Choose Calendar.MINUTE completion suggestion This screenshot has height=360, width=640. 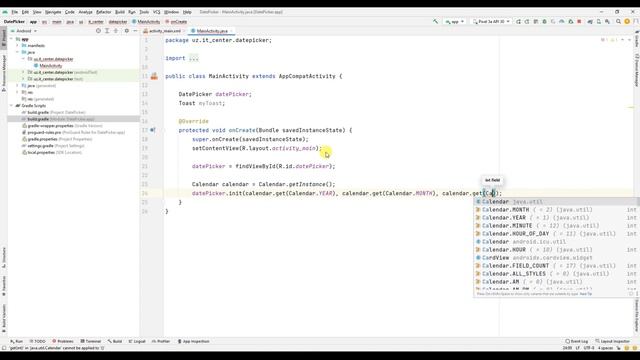click(x=556, y=226)
